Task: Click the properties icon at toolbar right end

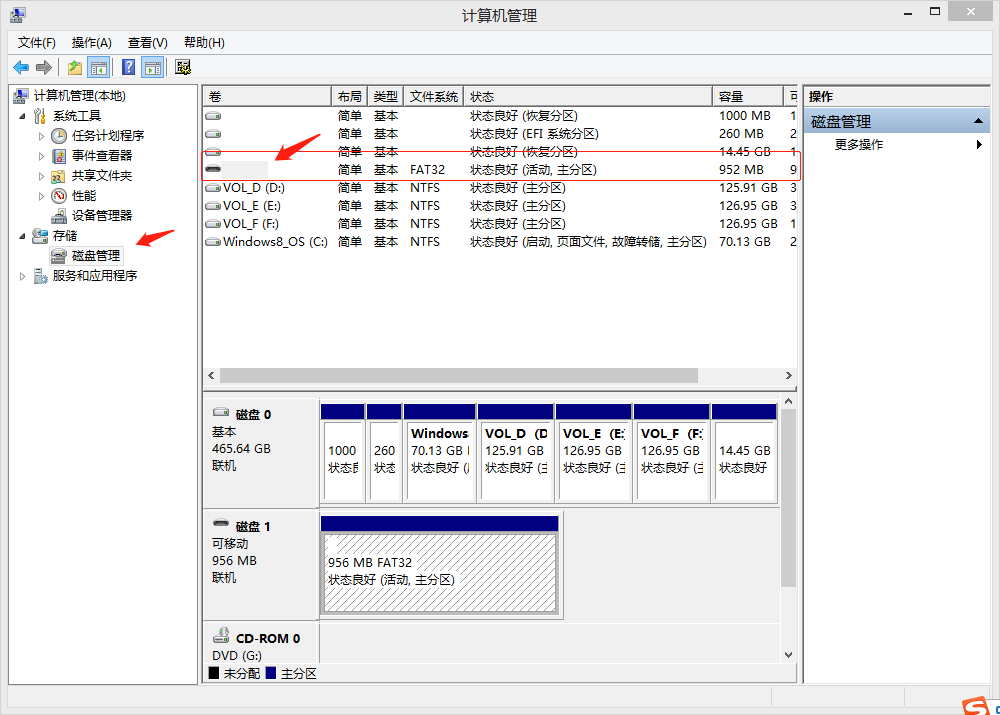Action: [x=182, y=67]
